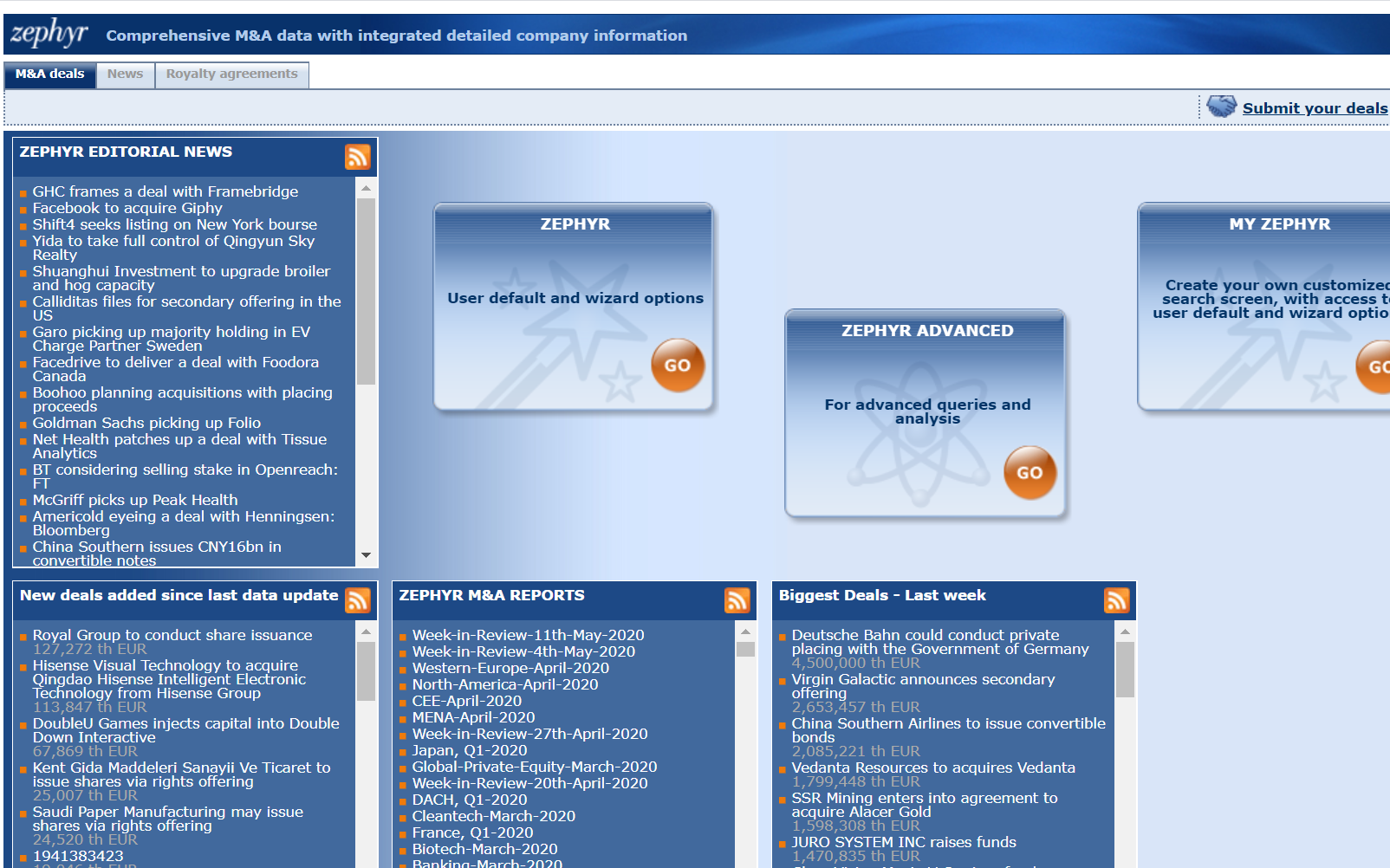Screen dimensions: 1390x868
Task: Open SSR Mining Alacer Gold deal
Action: [925, 805]
